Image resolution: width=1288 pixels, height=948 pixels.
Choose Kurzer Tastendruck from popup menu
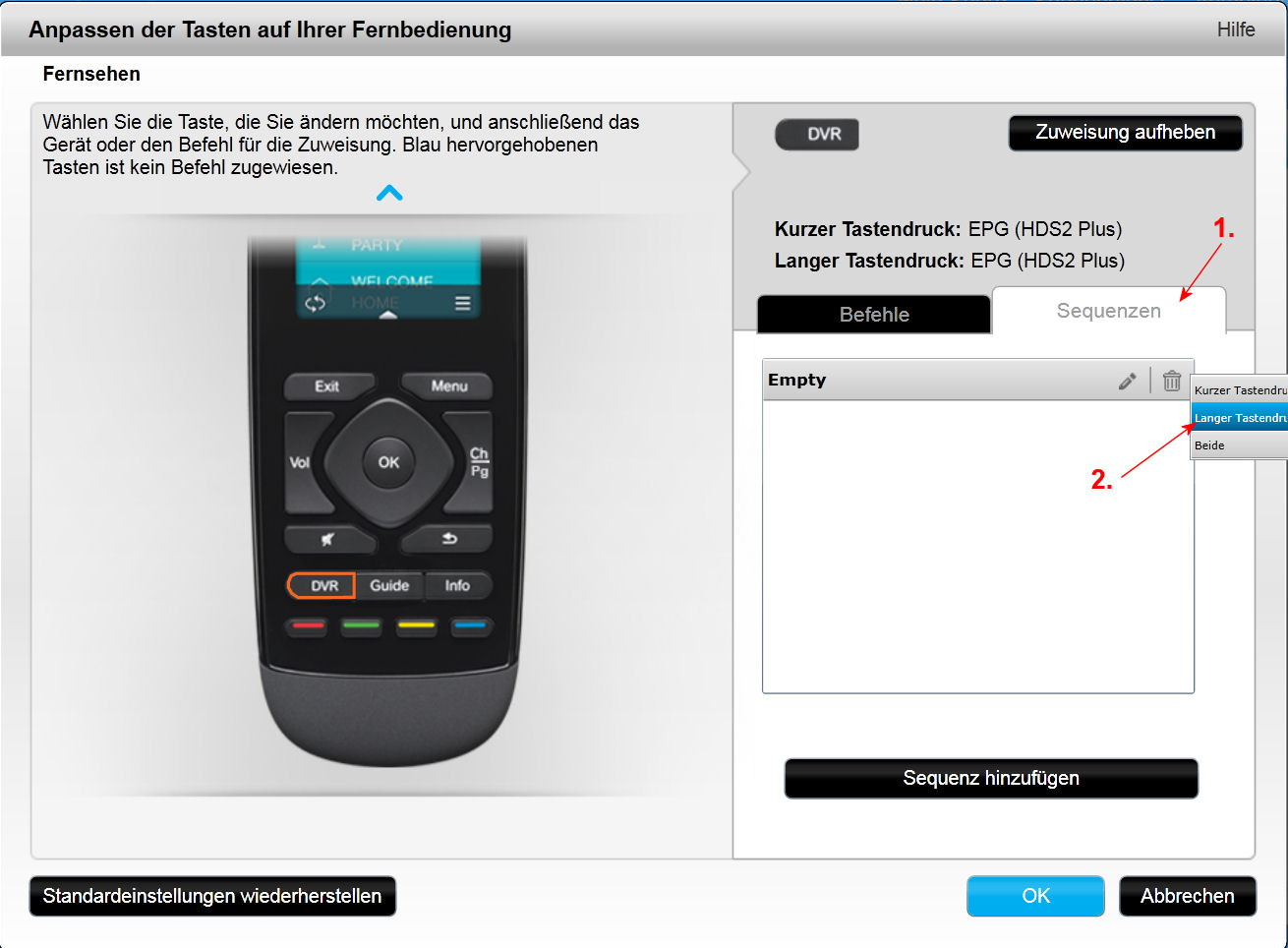point(1239,390)
